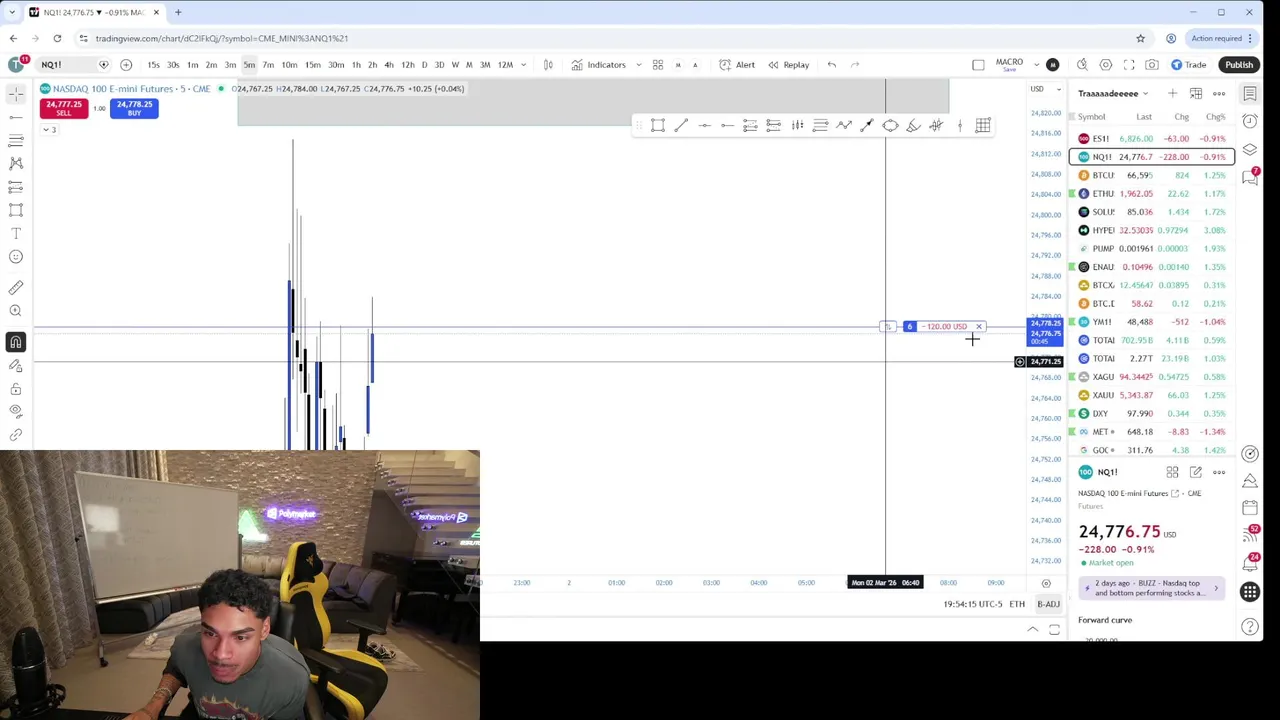This screenshot has height=720, width=1280.
Task: Open advanced view of watchlist
Action: 1196,94
